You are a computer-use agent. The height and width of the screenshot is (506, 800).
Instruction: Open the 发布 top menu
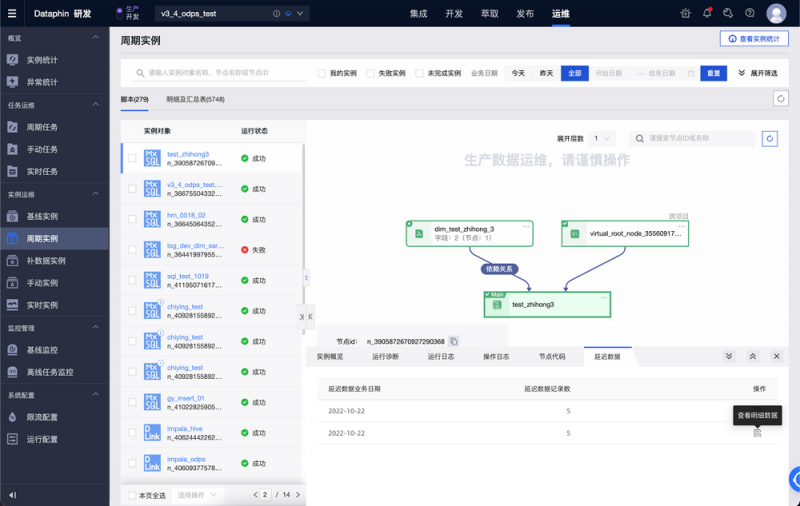[524, 14]
